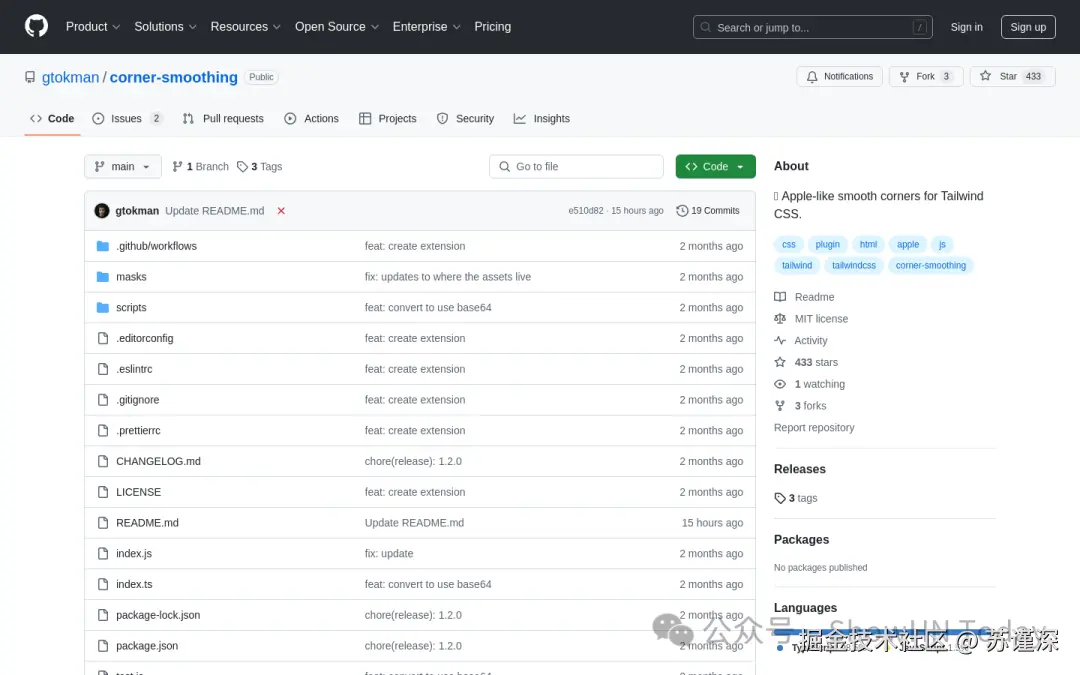Click the bell icon in Notifications button
The width and height of the screenshot is (1080, 675).
click(812, 76)
